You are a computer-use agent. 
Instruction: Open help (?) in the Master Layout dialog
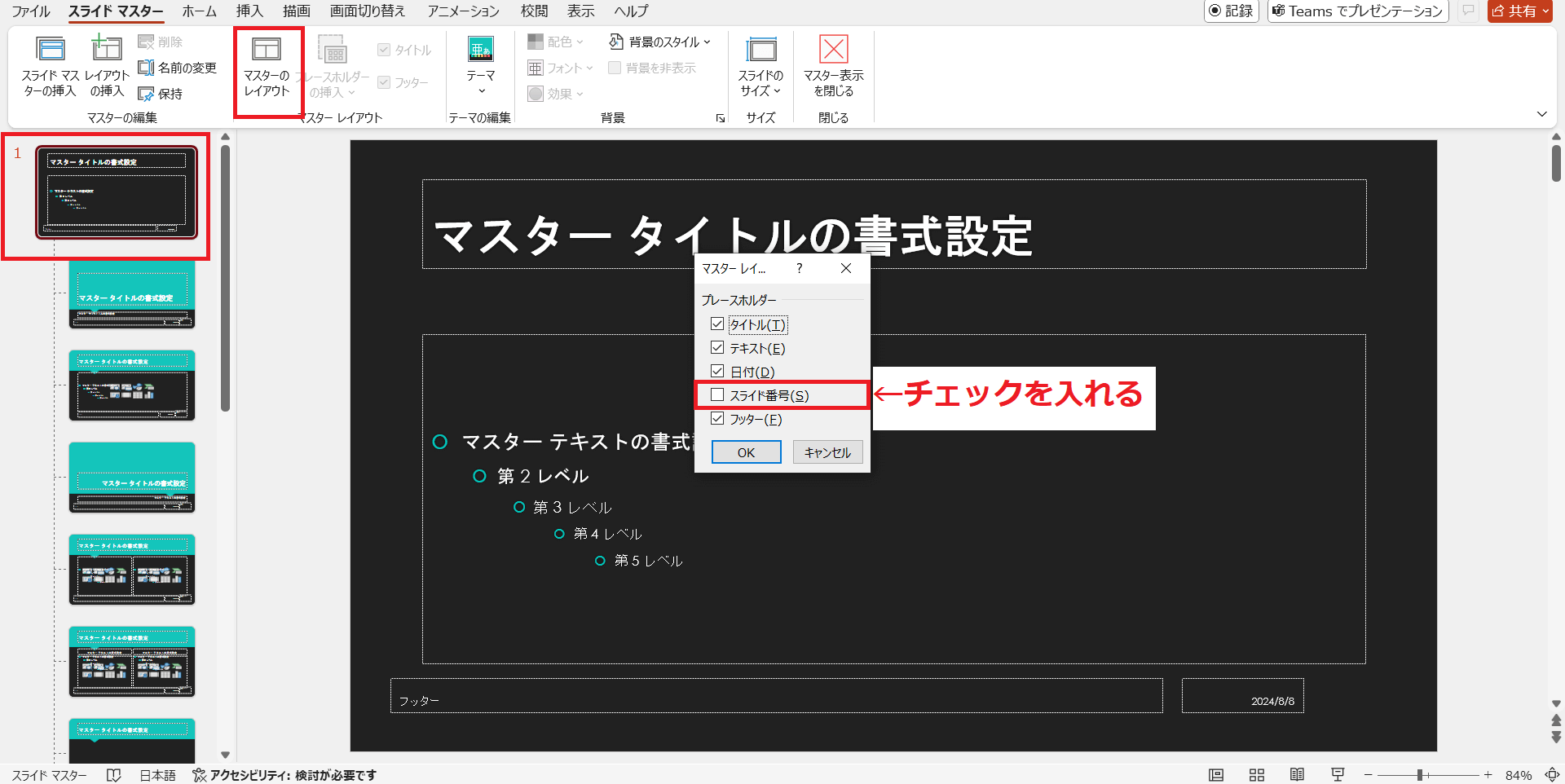click(799, 268)
